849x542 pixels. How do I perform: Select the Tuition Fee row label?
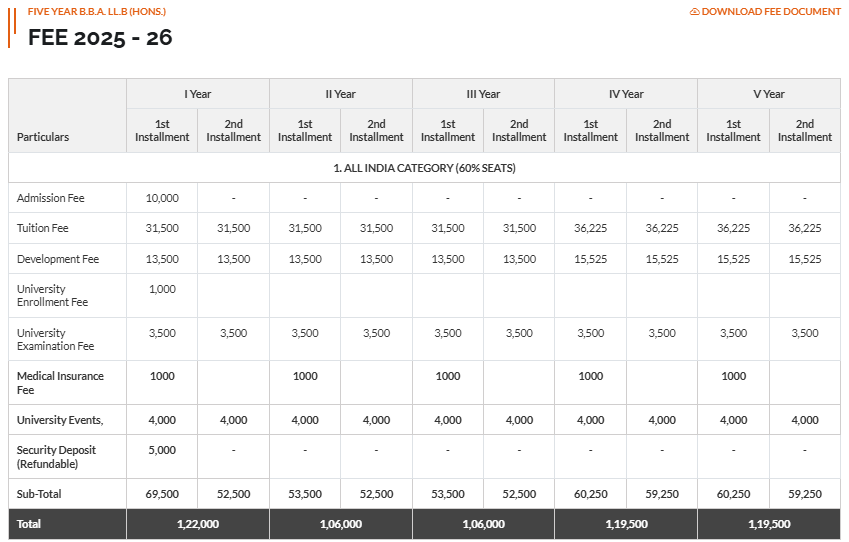click(42, 228)
